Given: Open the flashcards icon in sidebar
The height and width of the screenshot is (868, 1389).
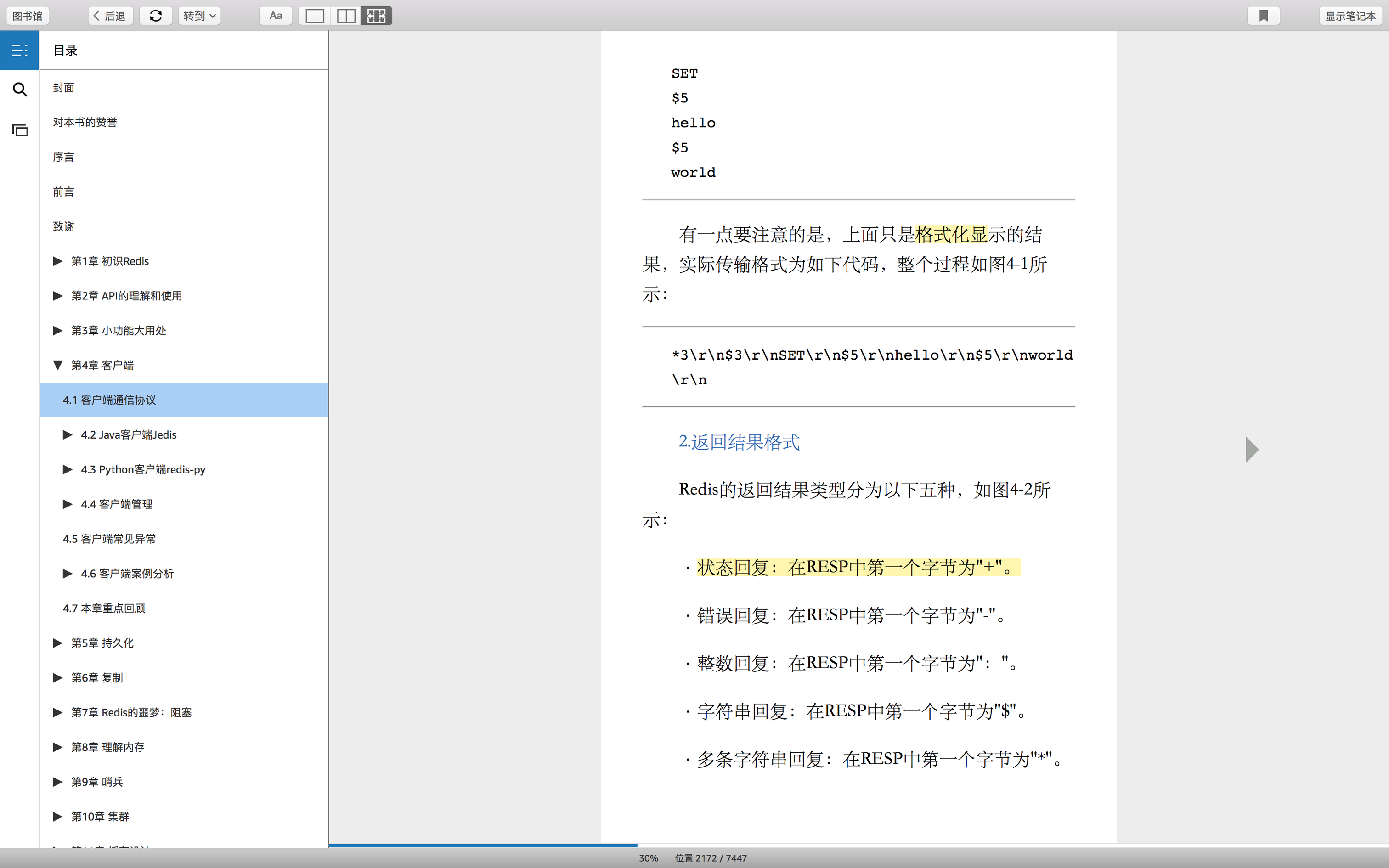Looking at the screenshot, I should click(x=19, y=130).
